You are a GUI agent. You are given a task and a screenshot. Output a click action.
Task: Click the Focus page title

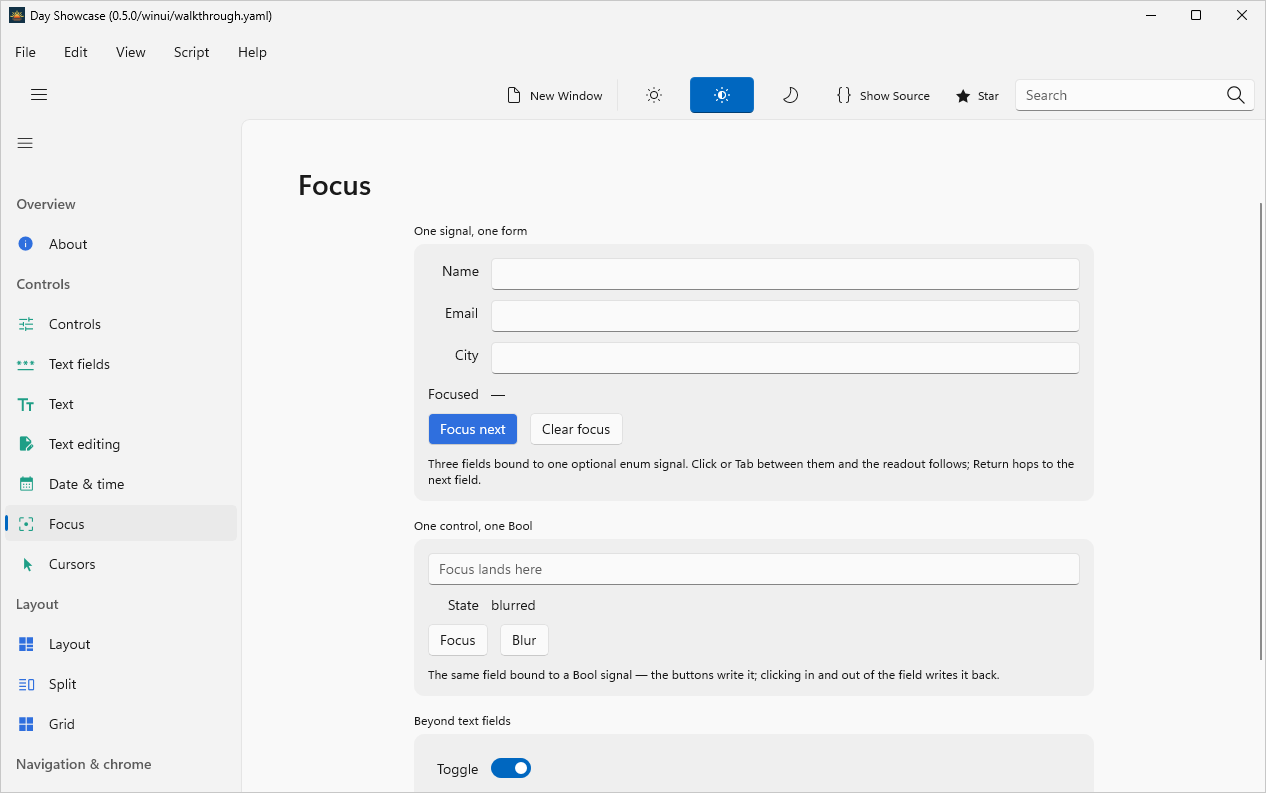[x=335, y=186]
